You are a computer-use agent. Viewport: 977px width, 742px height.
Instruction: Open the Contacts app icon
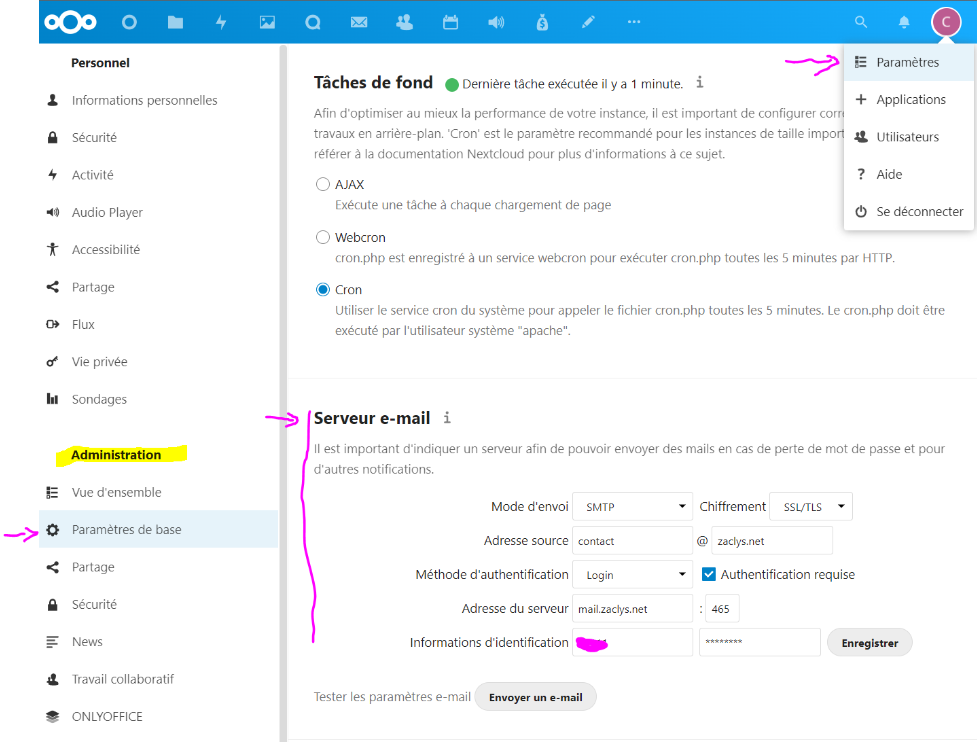point(404,22)
